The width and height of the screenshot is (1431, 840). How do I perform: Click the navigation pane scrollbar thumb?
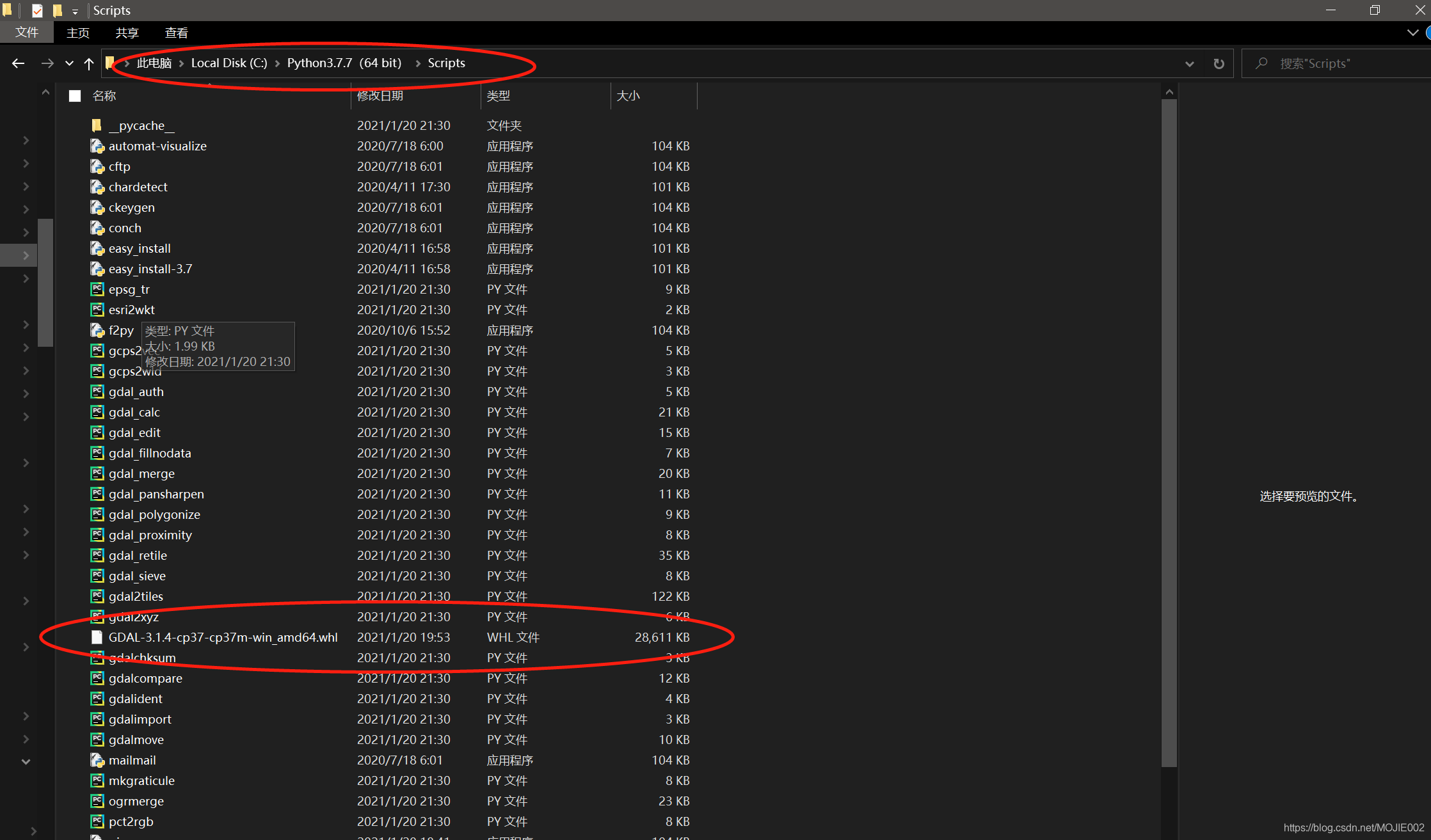(45, 282)
